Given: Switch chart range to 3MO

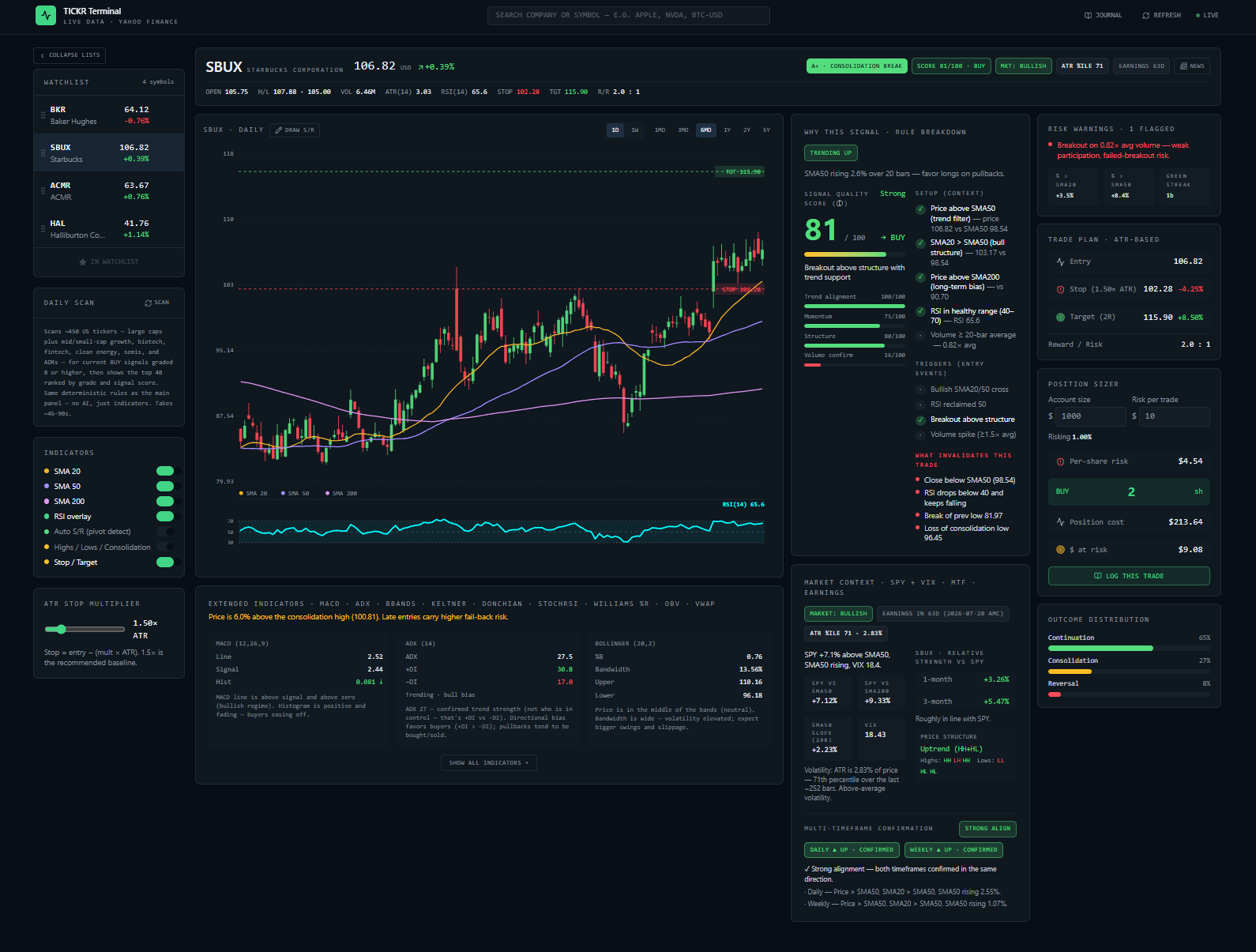Looking at the screenshot, I should (x=683, y=130).
